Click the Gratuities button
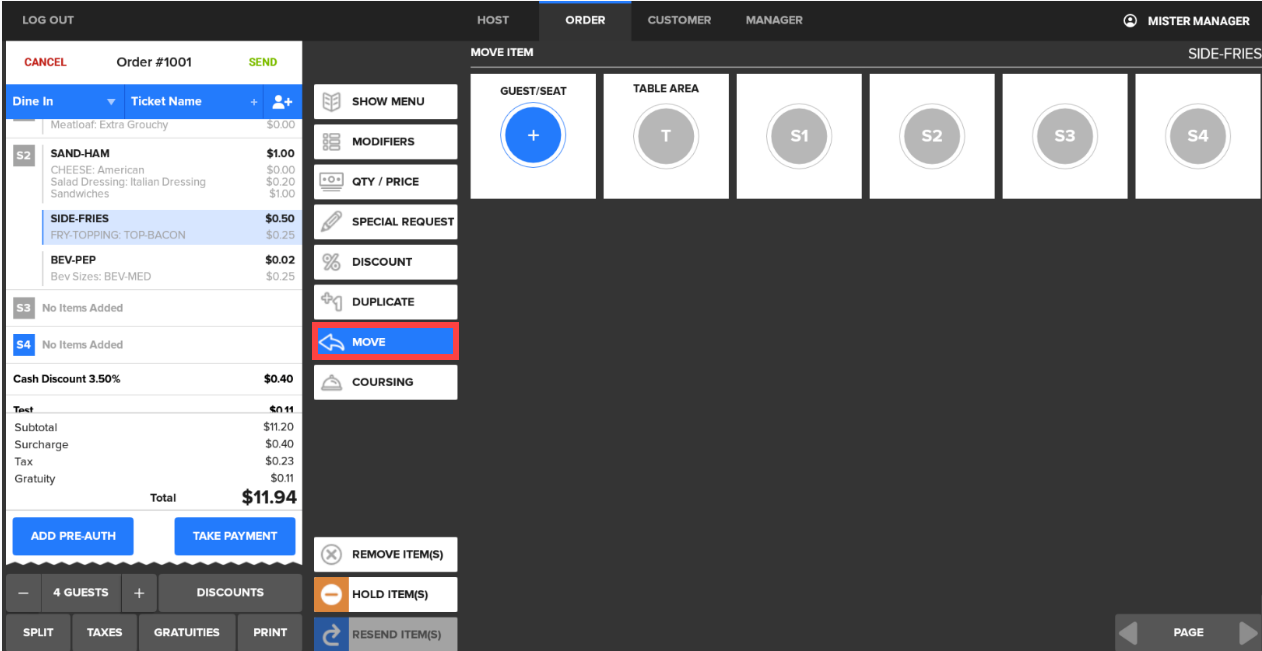Screen dimensions: 1262x651 click(186, 632)
